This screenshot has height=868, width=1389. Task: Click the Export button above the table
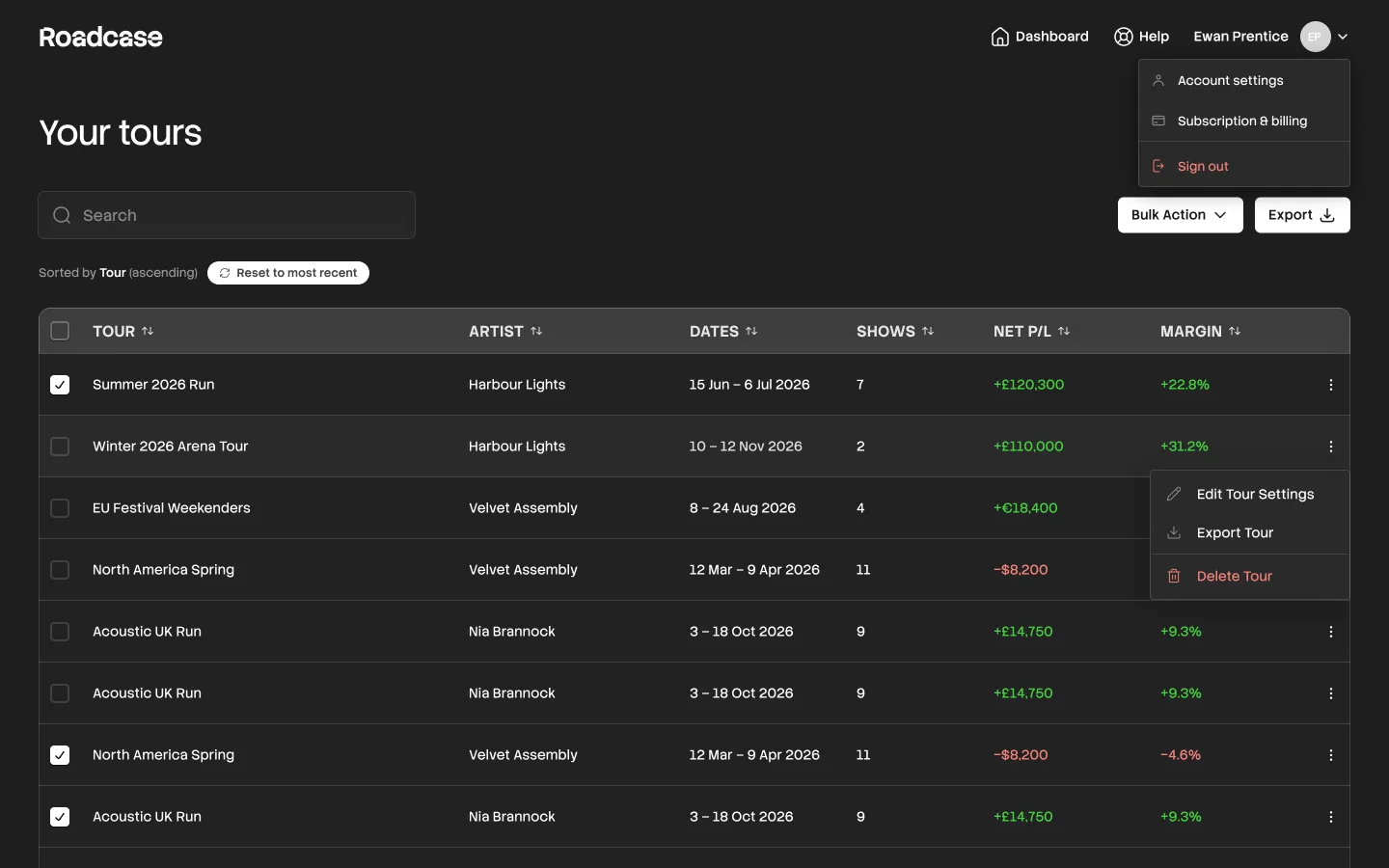pyautogui.click(x=1302, y=215)
